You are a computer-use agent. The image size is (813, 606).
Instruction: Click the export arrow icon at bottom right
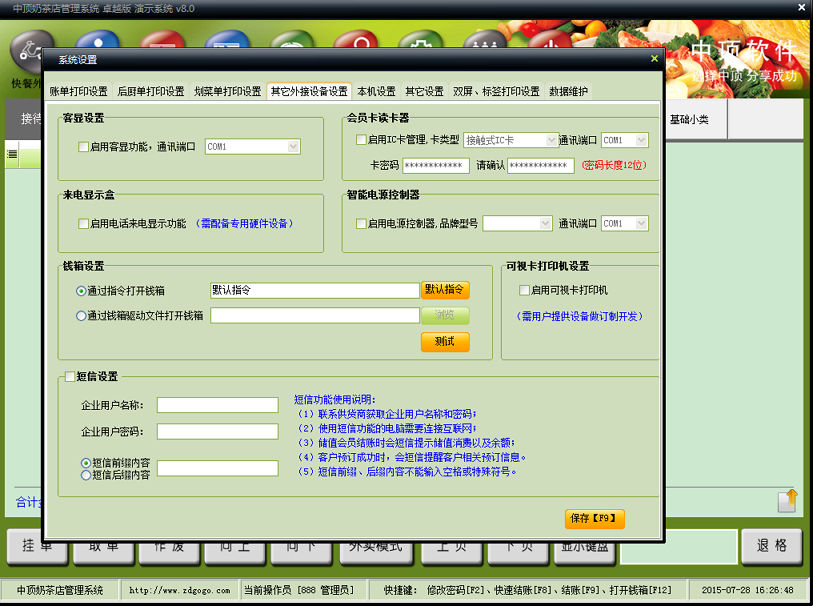tap(787, 501)
